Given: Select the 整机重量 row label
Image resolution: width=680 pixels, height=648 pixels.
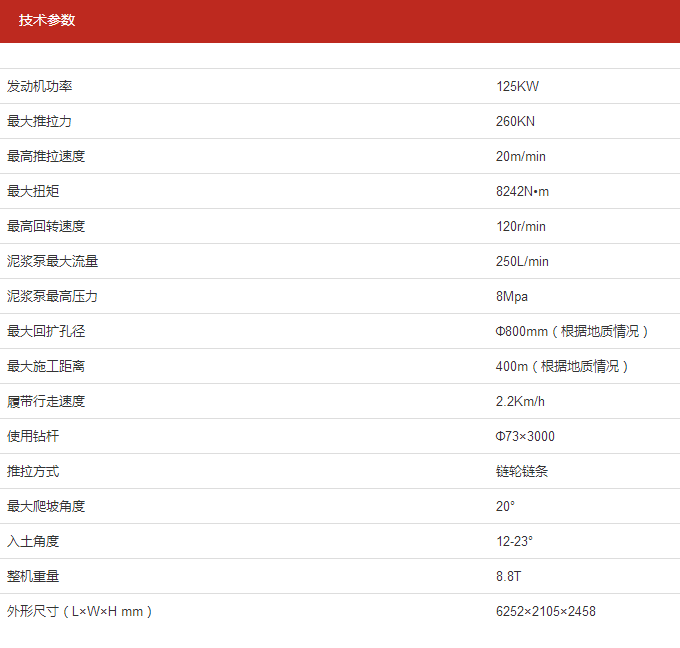Looking at the screenshot, I should [33, 576].
